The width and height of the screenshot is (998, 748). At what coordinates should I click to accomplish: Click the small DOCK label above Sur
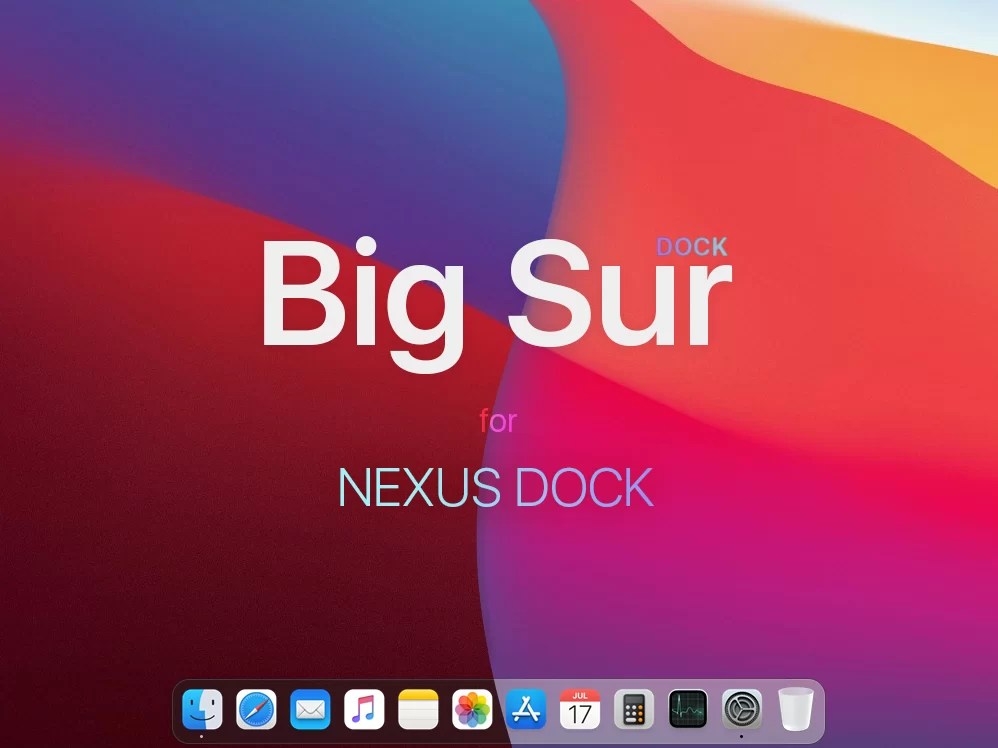[692, 247]
